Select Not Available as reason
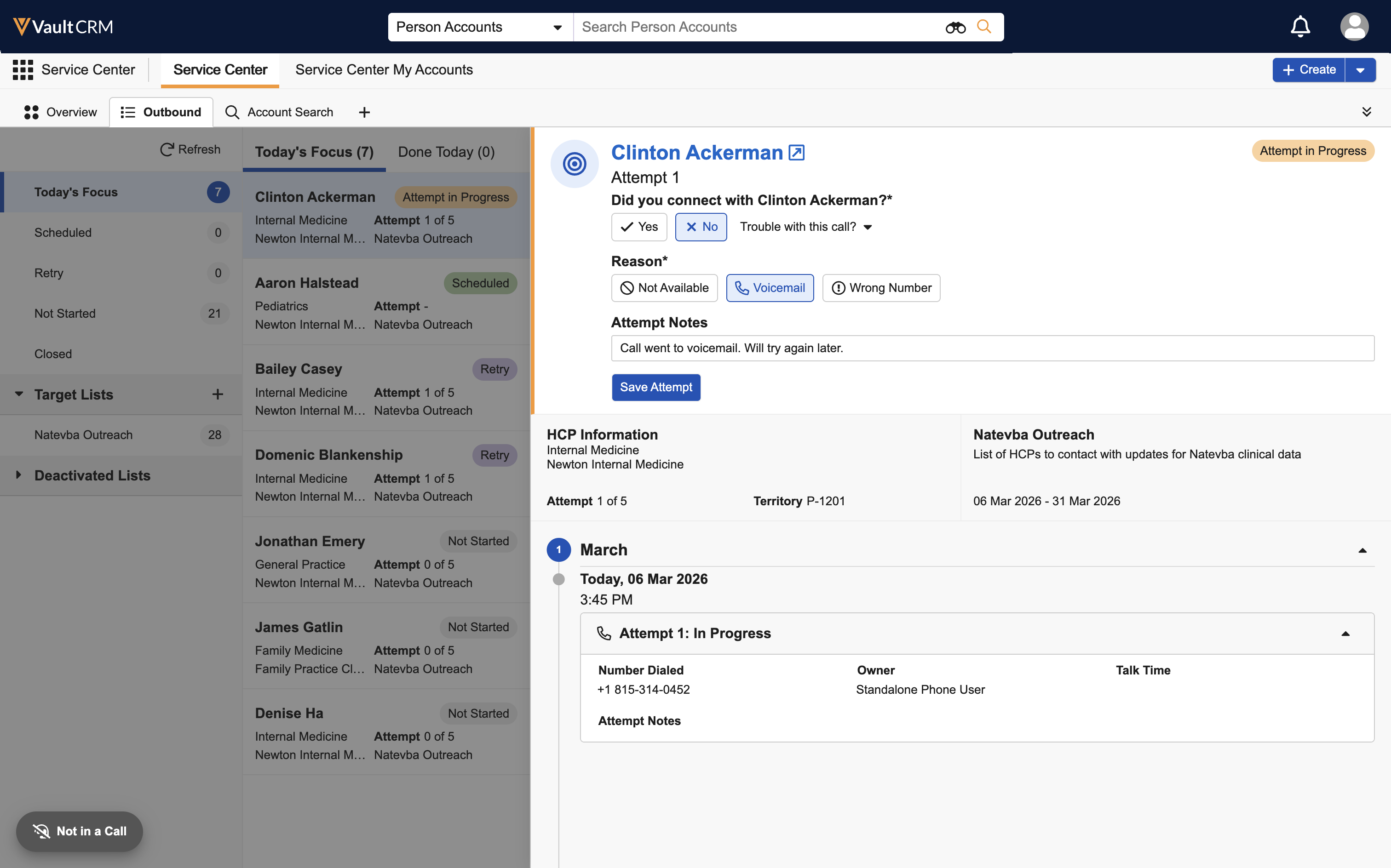The width and height of the screenshot is (1391, 868). click(664, 288)
